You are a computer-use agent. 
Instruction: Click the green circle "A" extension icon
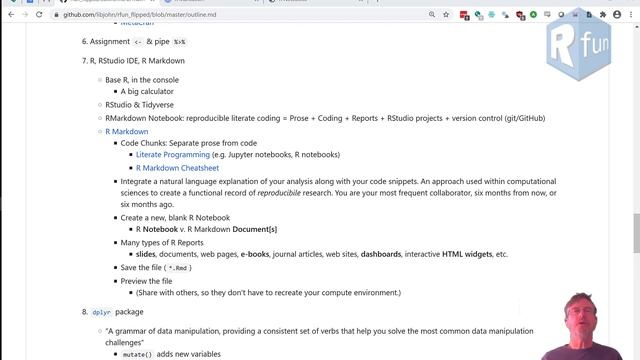point(533,15)
